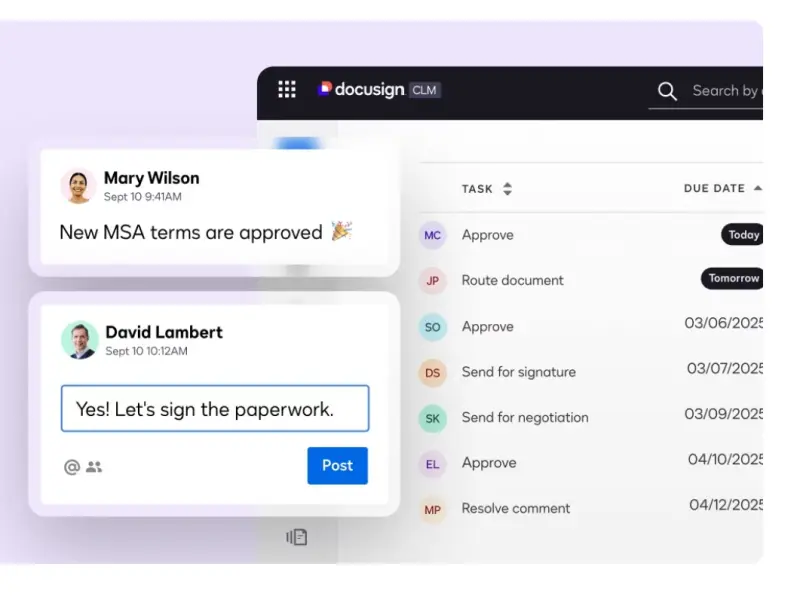Sort by the DUE DATE column arrow
The image size is (800, 600).
(x=757, y=188)
